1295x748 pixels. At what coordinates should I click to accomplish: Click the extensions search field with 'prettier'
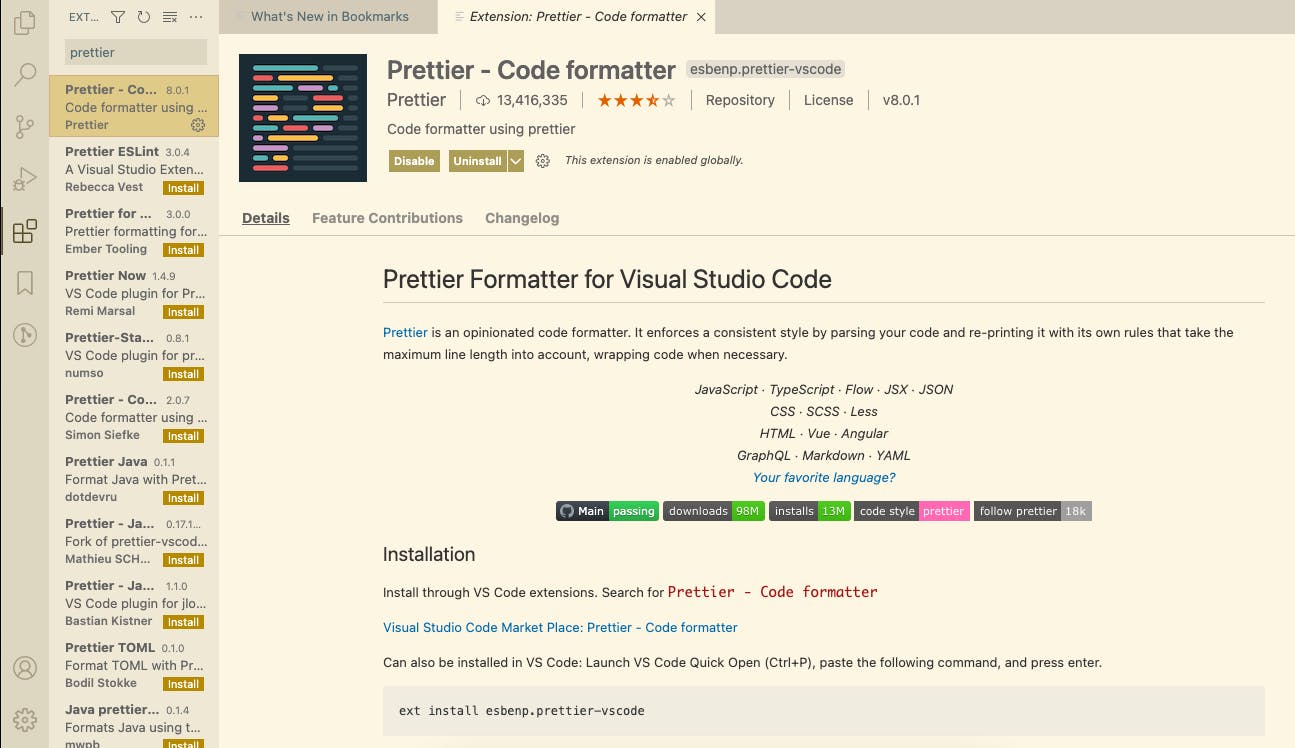coord(136,52)
